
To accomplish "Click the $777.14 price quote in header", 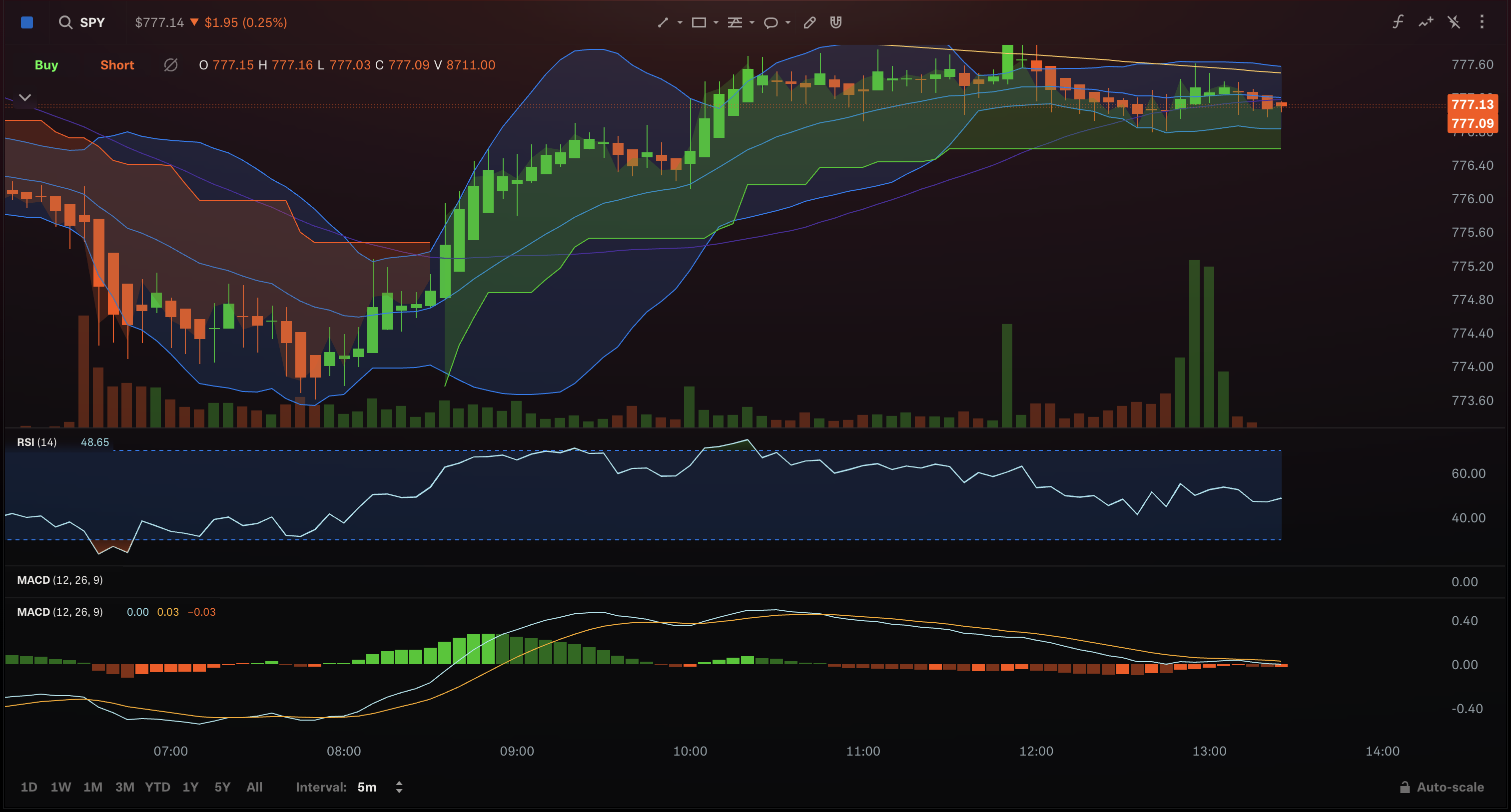I will point(159,22).
